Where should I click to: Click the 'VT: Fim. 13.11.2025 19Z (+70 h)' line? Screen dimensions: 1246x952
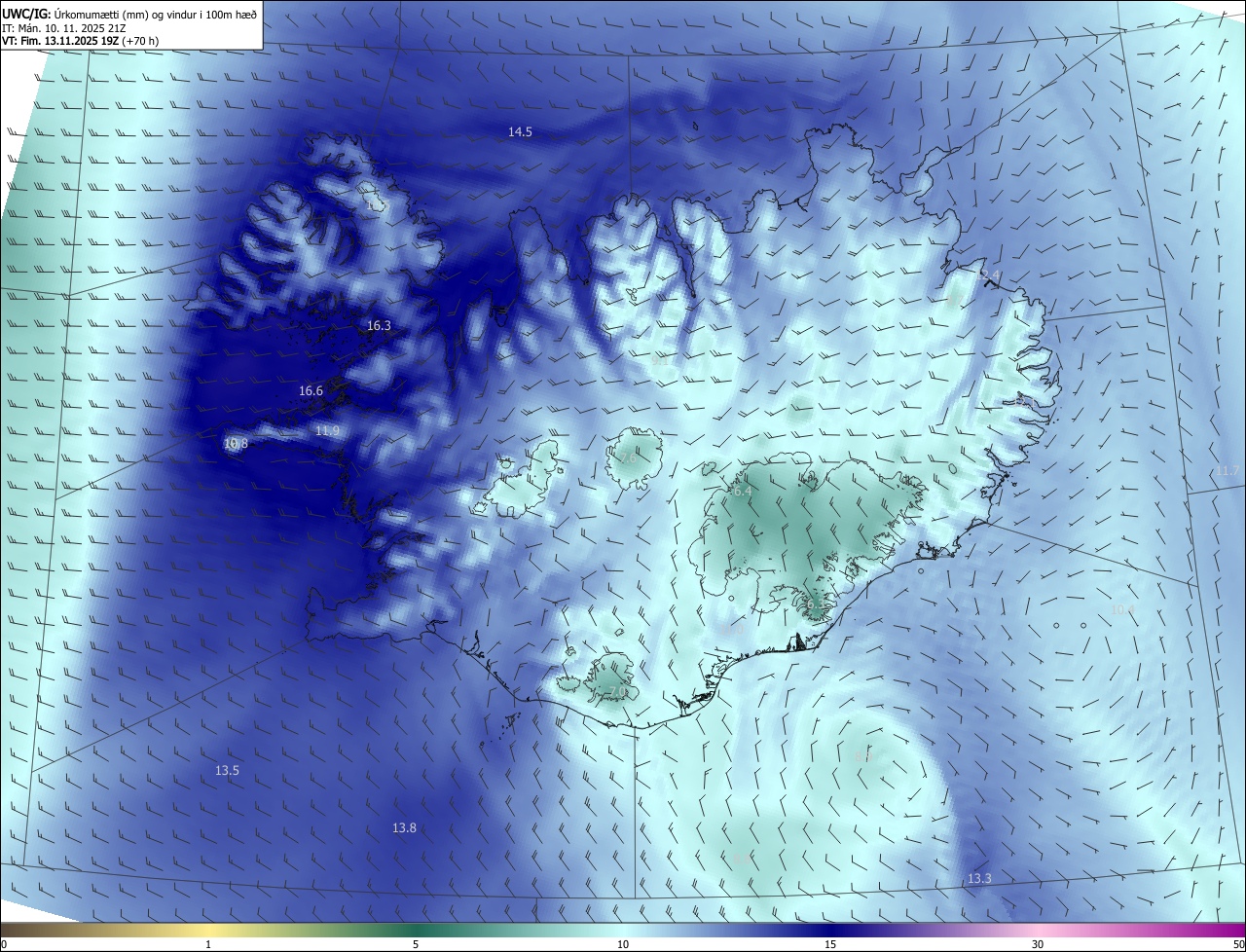(81, 41)
